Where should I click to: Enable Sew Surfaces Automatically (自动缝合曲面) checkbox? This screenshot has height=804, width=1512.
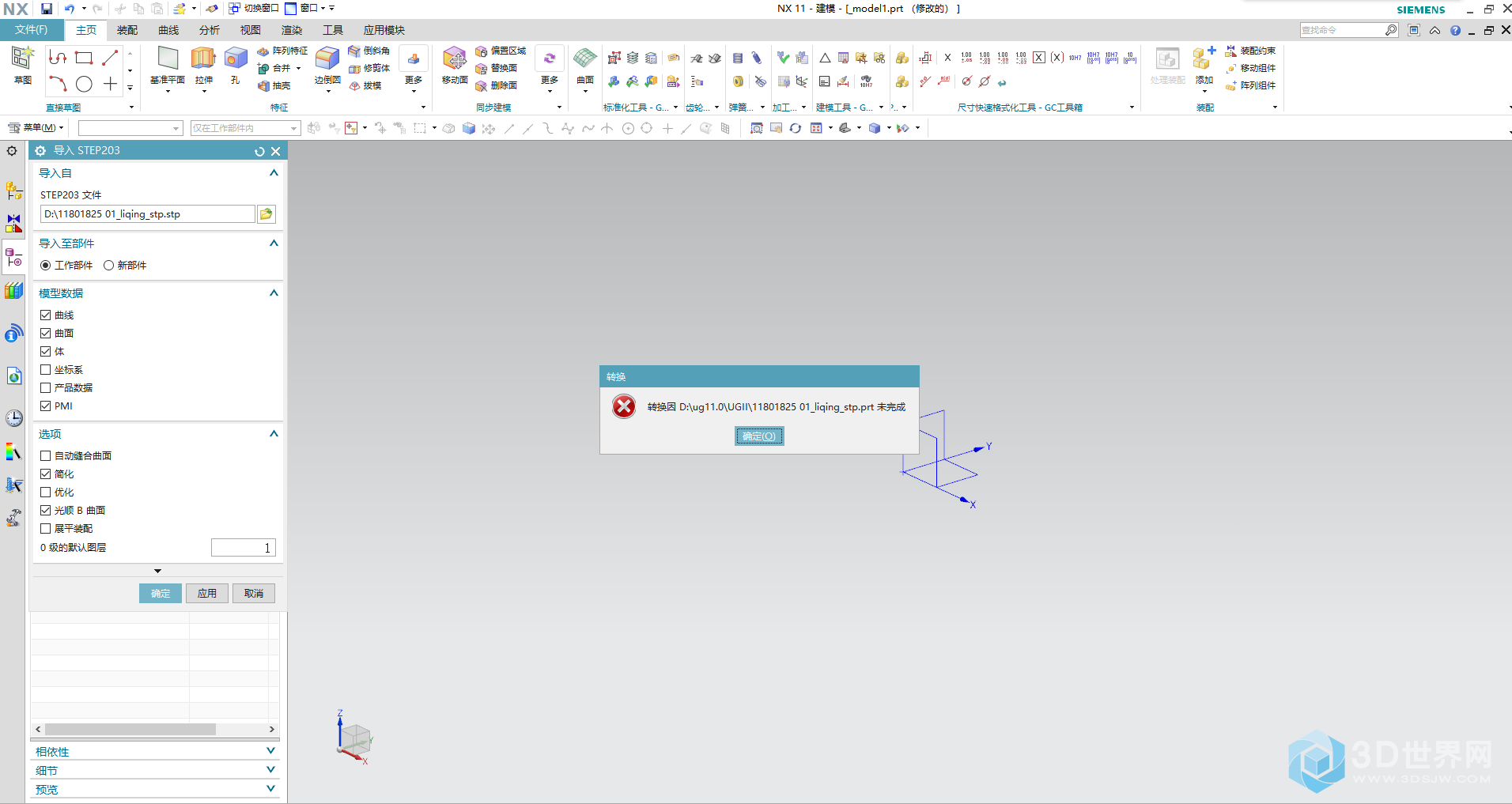[45, 456]
